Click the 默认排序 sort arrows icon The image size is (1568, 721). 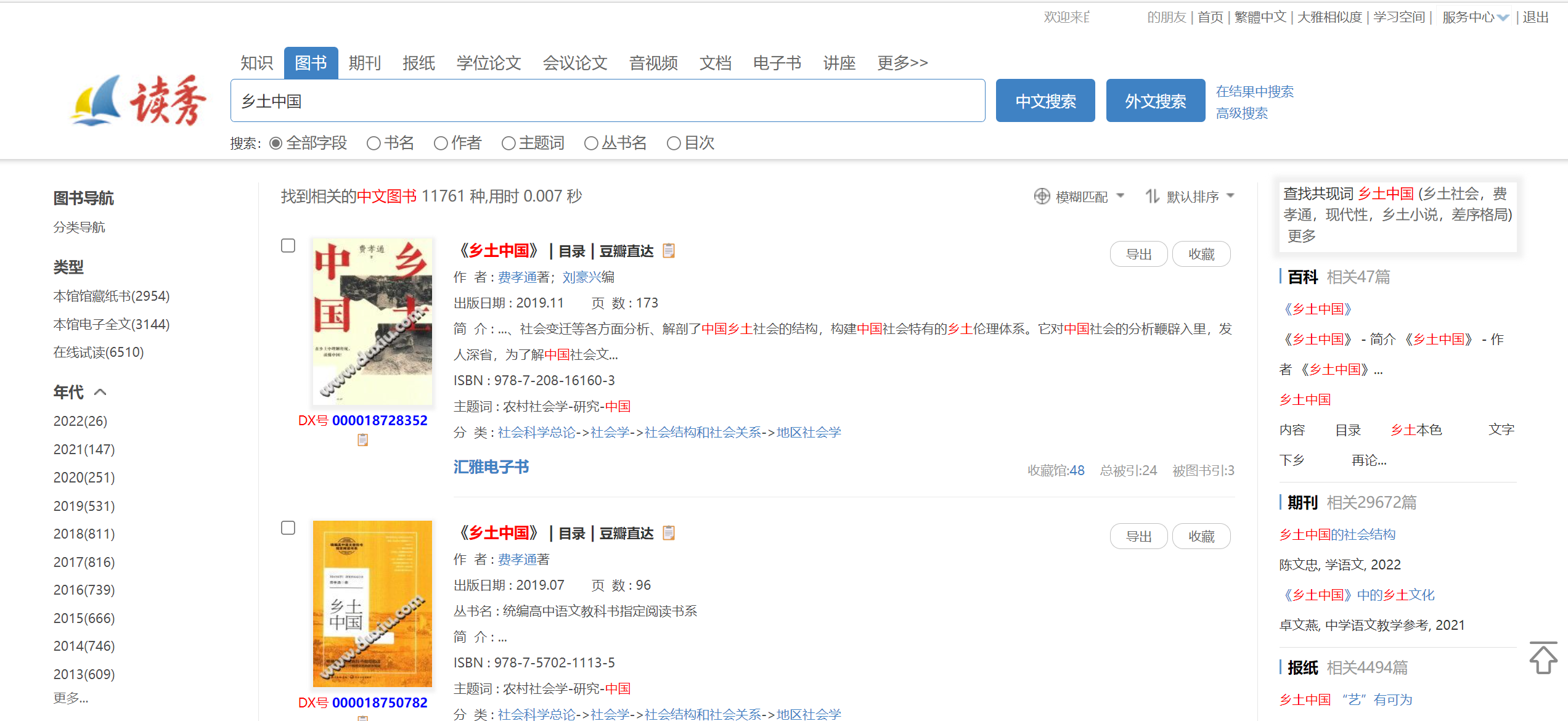(x=1152, y=197)
